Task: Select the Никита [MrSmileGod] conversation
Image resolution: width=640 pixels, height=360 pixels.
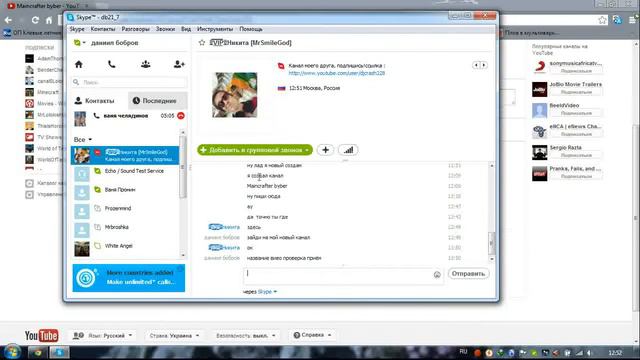Action: pyautogui.click(x=125, y=156)
